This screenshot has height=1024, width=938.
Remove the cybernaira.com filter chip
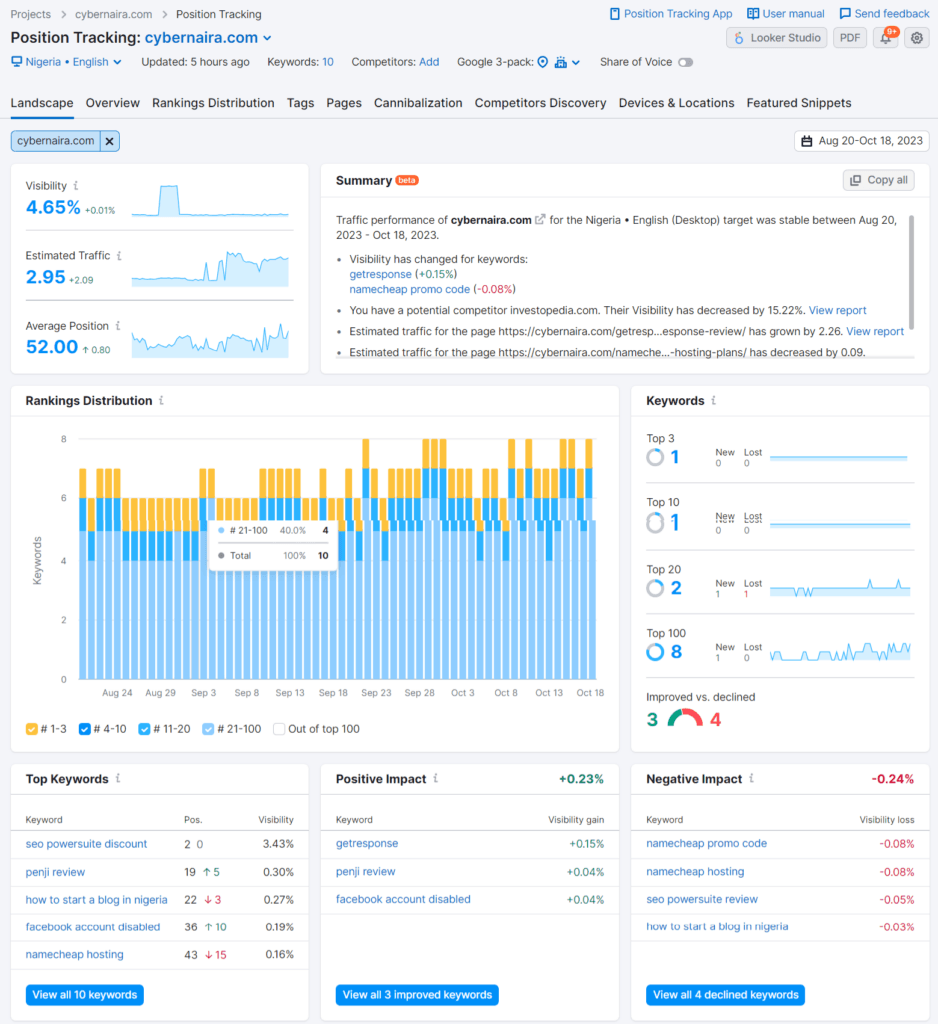(x=109, y=141)
